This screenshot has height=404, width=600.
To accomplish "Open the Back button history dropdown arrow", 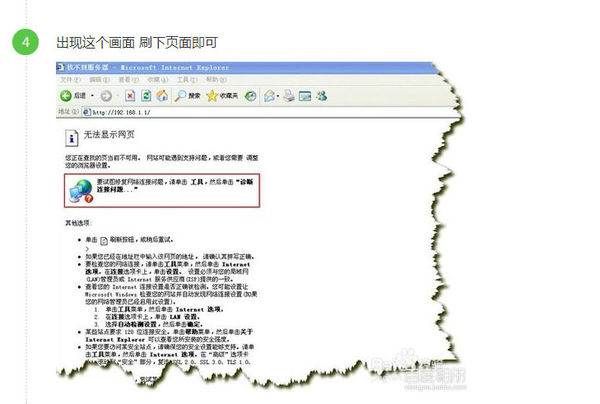I will (x=92, y=96).
